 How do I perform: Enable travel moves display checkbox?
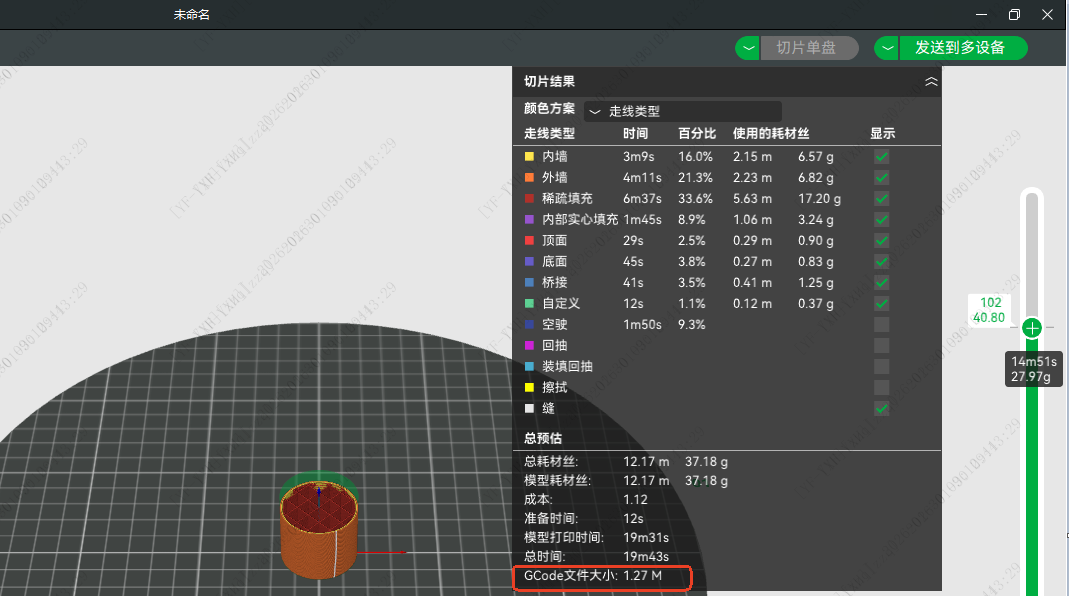(x=881, y=325)
